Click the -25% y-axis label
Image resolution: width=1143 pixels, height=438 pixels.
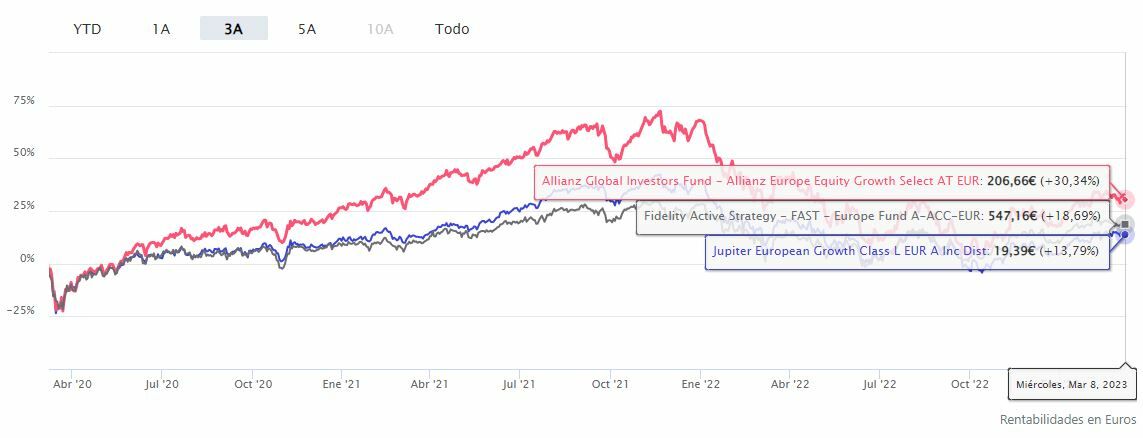pyautogui.click(x=20, y=311)
